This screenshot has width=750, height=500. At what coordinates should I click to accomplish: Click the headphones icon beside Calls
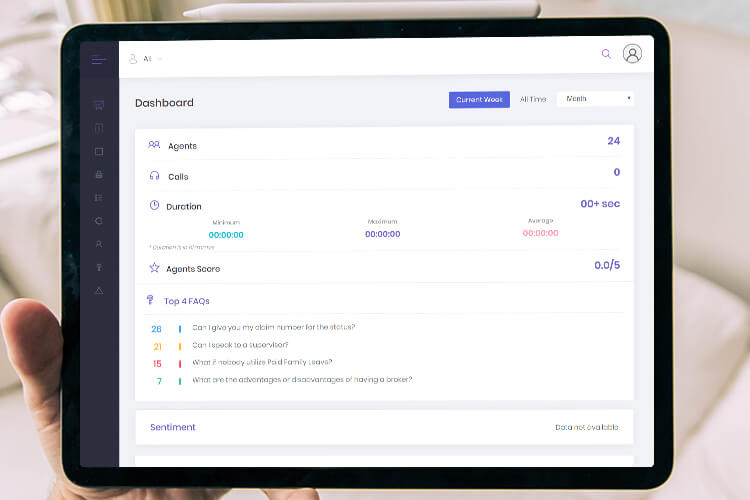(154, 176)
